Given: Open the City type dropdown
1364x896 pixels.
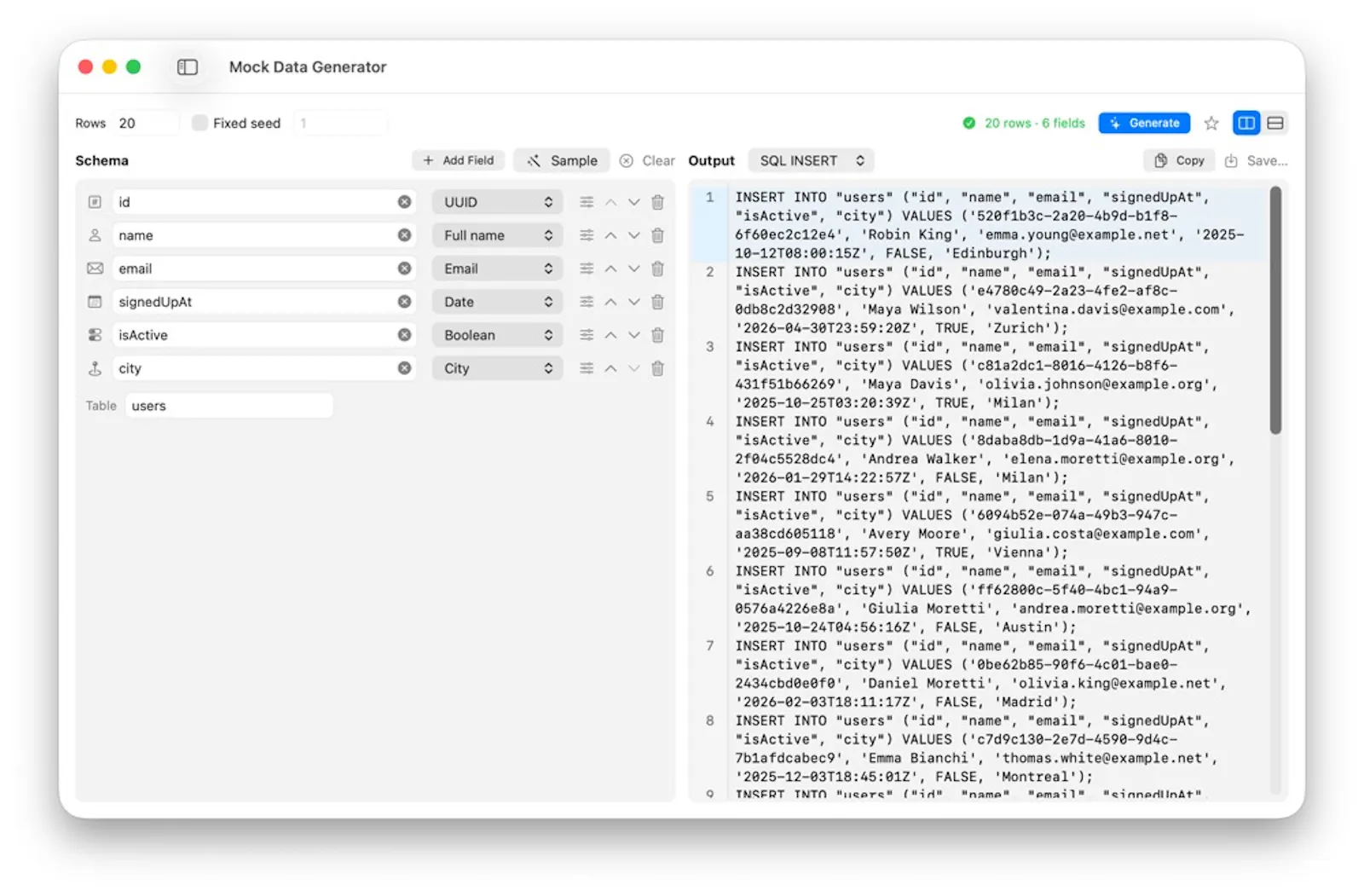Looking at the screenshot, I should pos(497,368).
